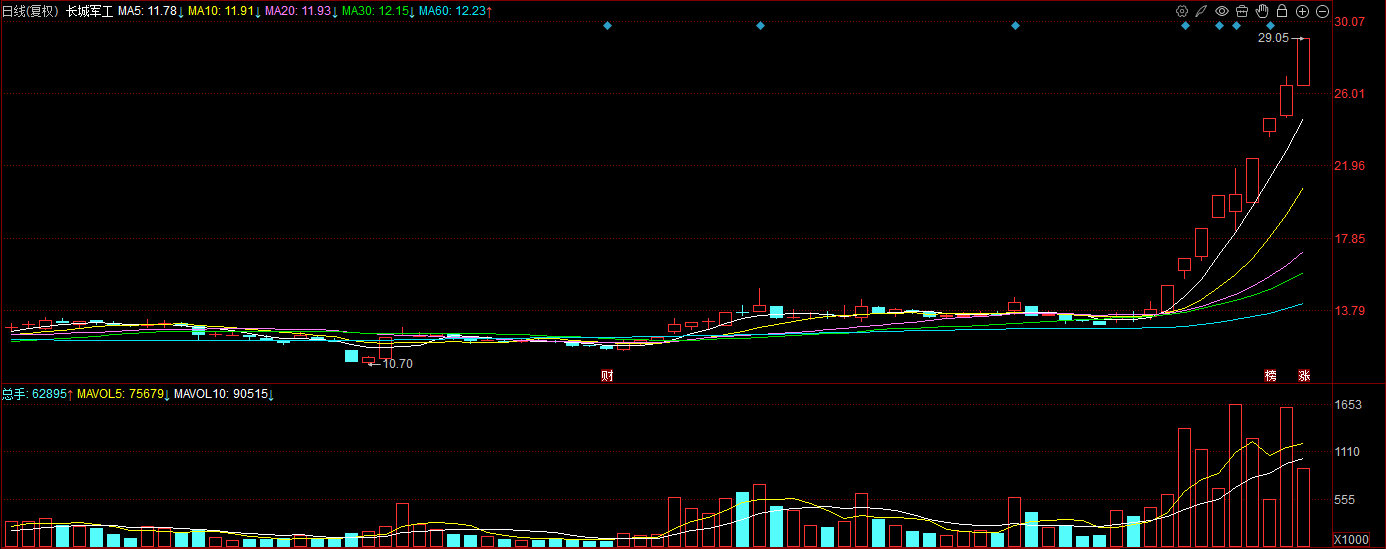Click the 555 volume axis value
Screen dimensions: 1386x549
pyautogui.click(x=1347, y=500)
